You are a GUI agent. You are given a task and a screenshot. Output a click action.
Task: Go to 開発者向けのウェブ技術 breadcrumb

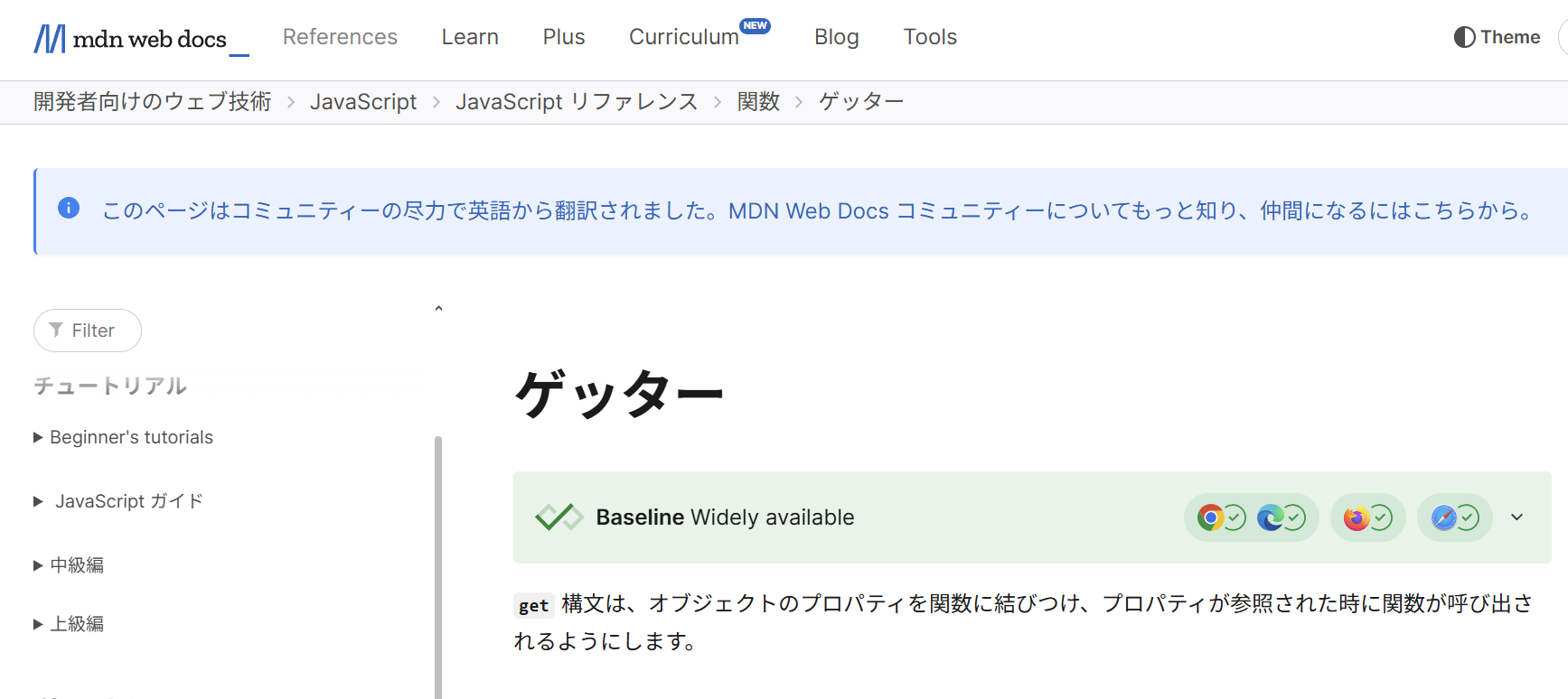pos(153,102)
